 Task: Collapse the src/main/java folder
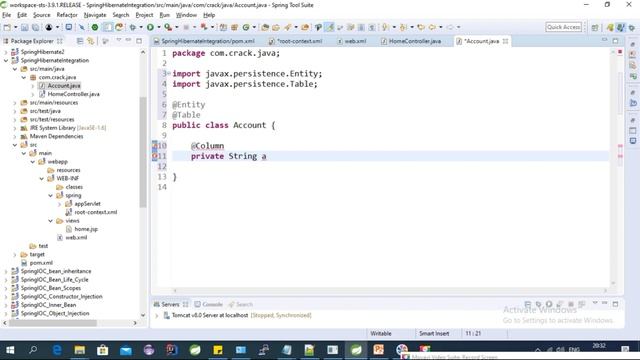click(x=15, y=69)
